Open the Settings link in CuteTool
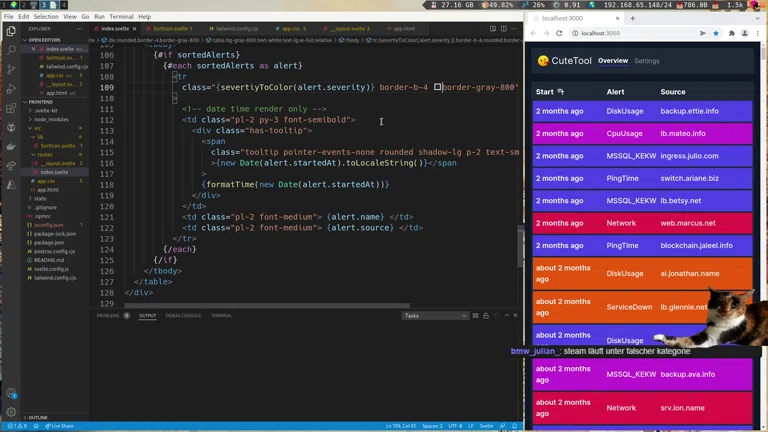 pos(647,61)
